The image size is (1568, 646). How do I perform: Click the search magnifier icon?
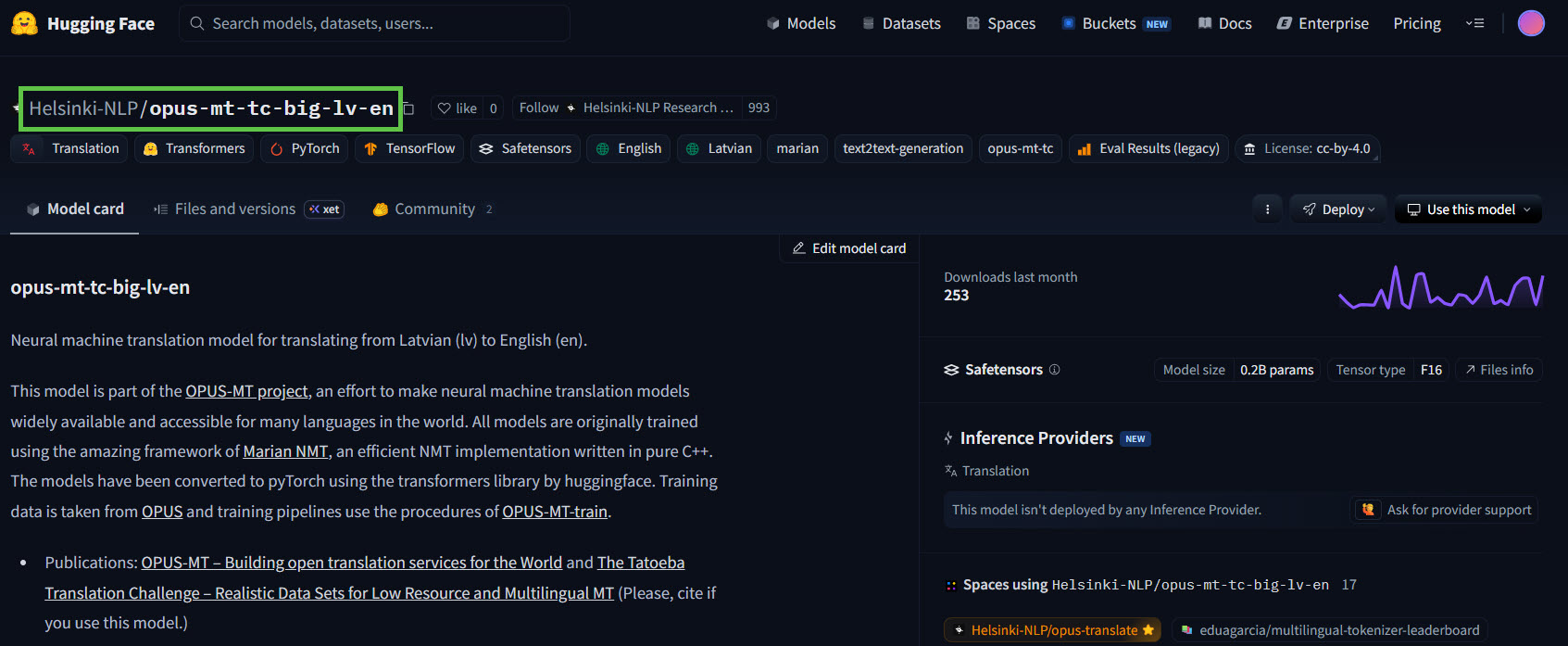click(x=196, y=23)
